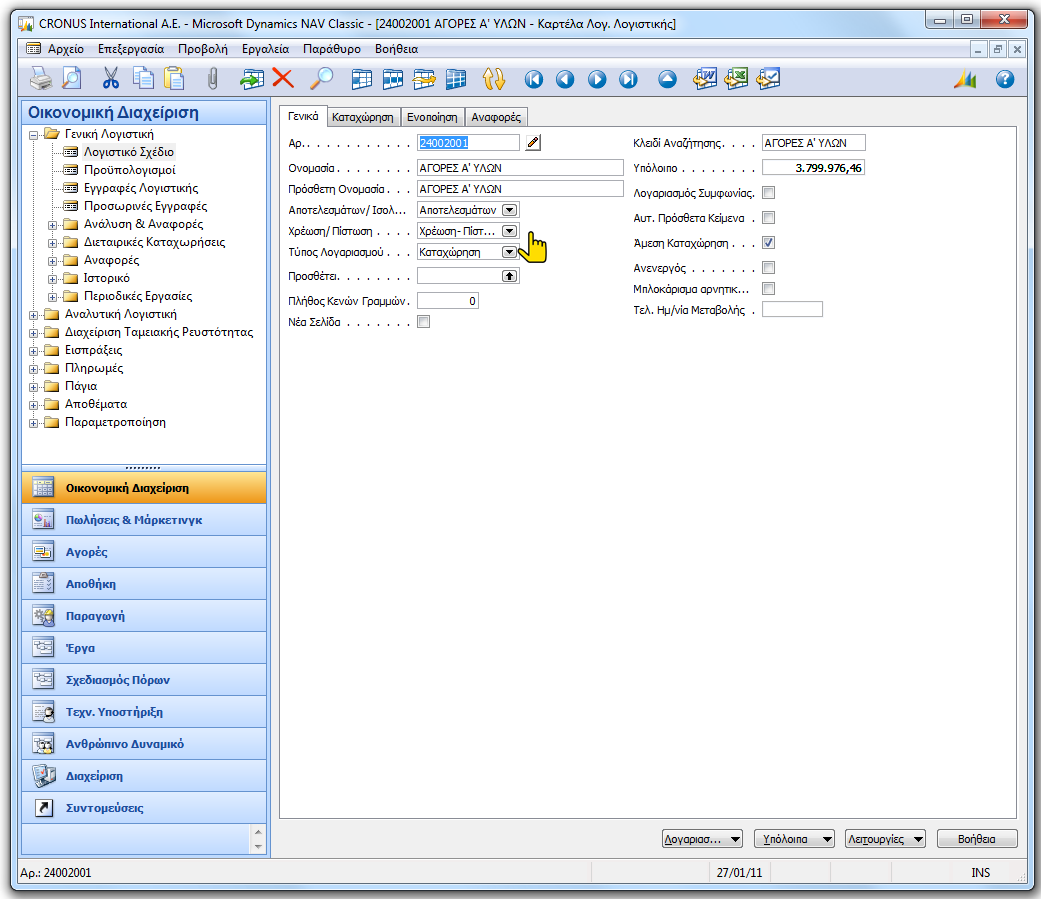Click the Insert New record icon

tap(252, 79)
